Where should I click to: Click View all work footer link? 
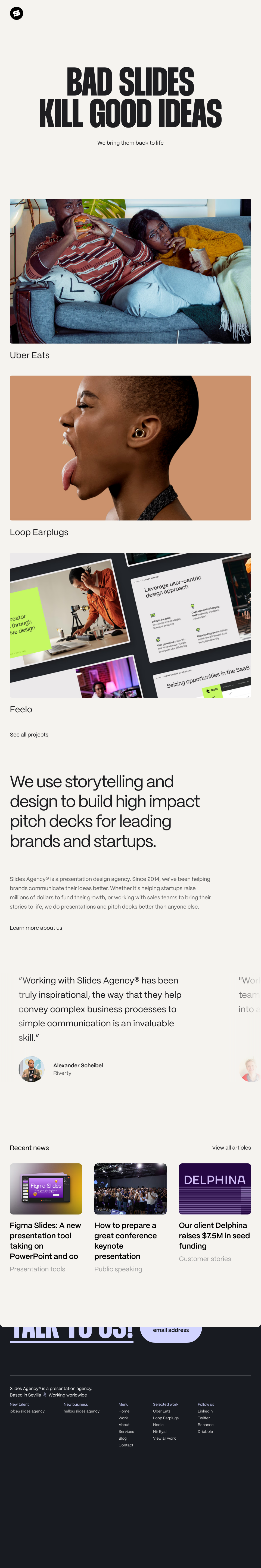(164, 1438)
